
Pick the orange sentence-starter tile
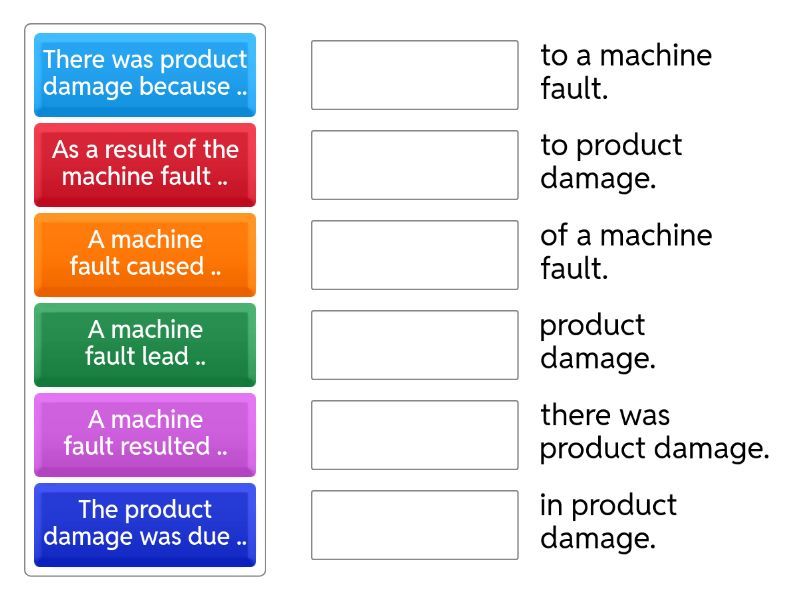click(x=145, y=254)
